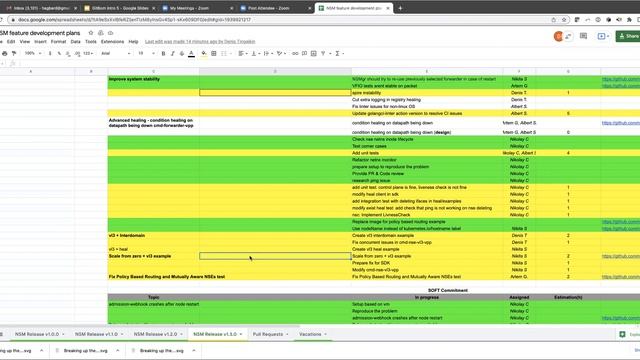
Task: Select the cell 'Scale from zero + vl3 example' topic
Action: 153,256
